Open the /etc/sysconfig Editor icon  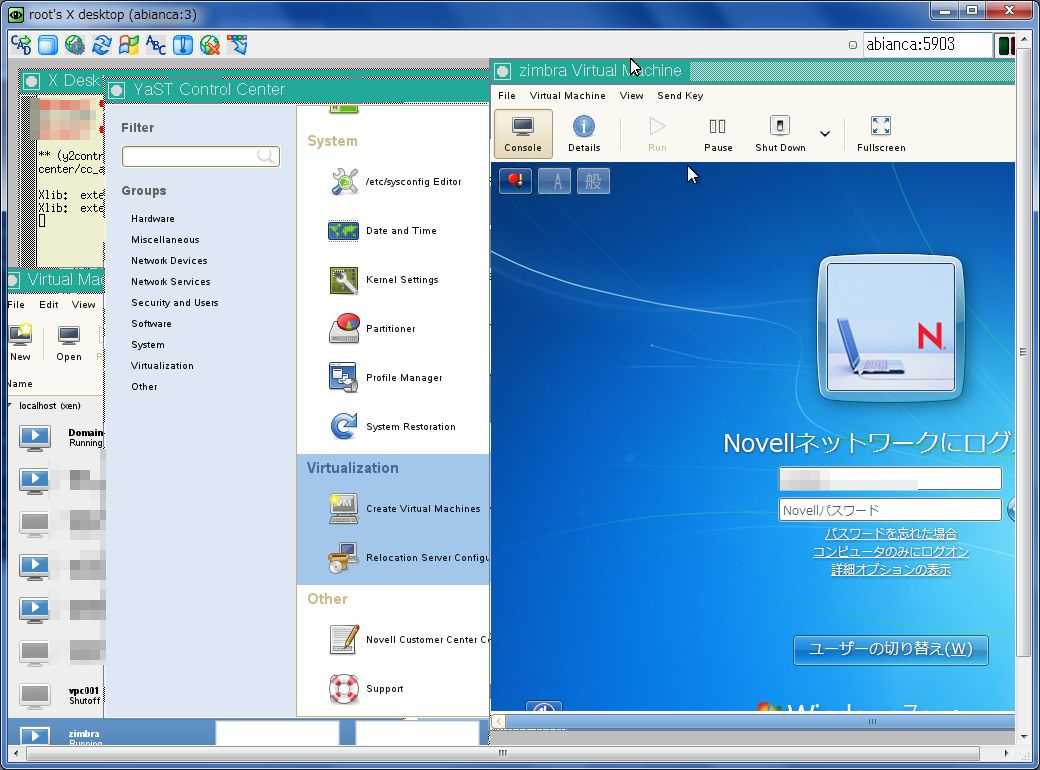coord(344,181)
